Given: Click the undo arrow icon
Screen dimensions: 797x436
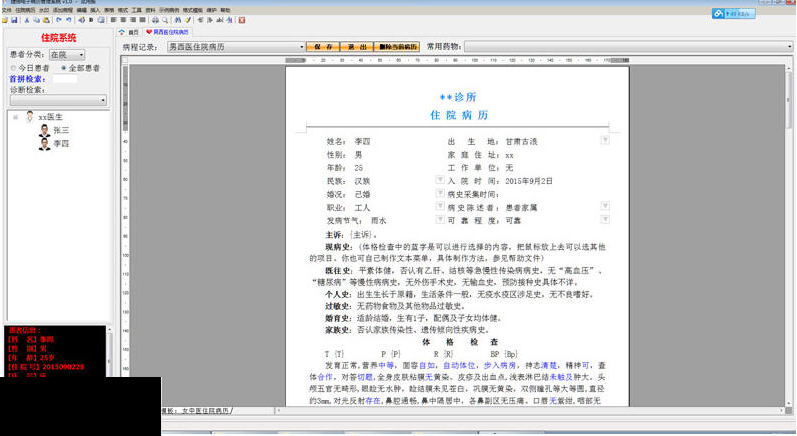Looking at the screenshot, I should coord(59,20).
